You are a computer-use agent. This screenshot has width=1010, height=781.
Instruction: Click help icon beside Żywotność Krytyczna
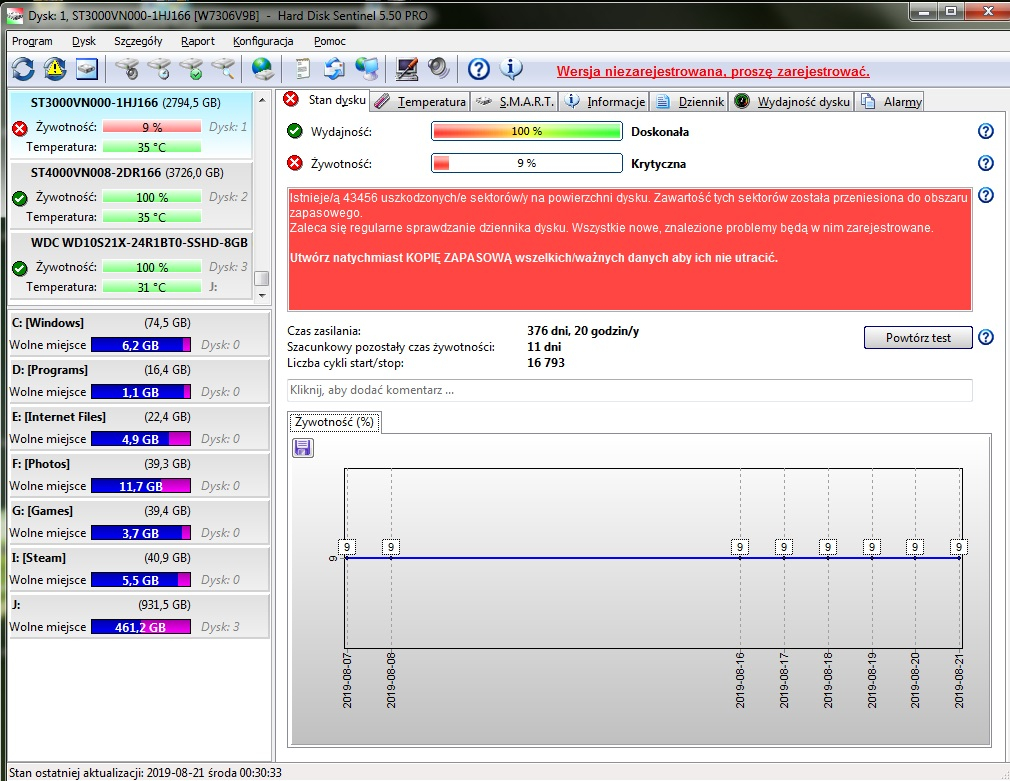point(986,163)
